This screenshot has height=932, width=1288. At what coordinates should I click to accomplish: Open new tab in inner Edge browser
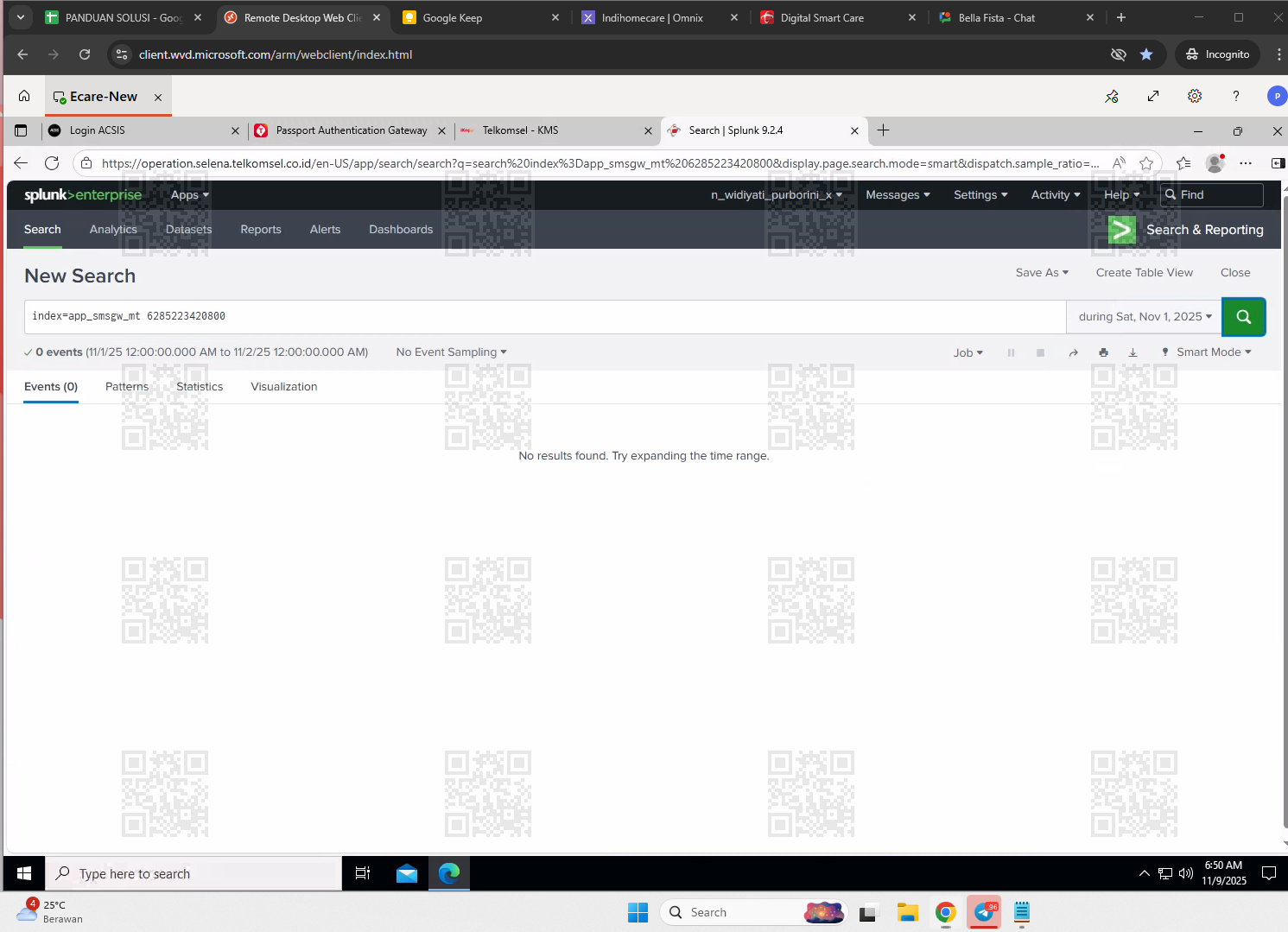point(883,130)
